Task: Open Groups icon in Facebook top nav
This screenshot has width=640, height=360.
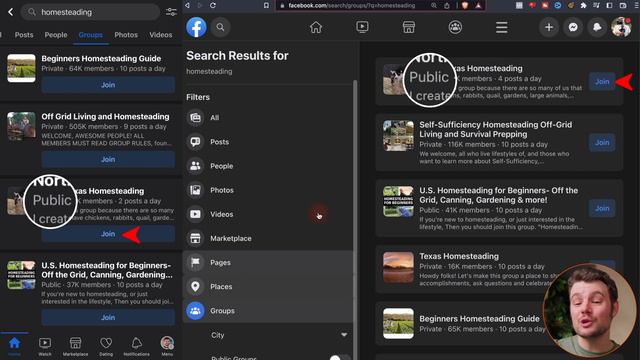Action: click(455, 27)
